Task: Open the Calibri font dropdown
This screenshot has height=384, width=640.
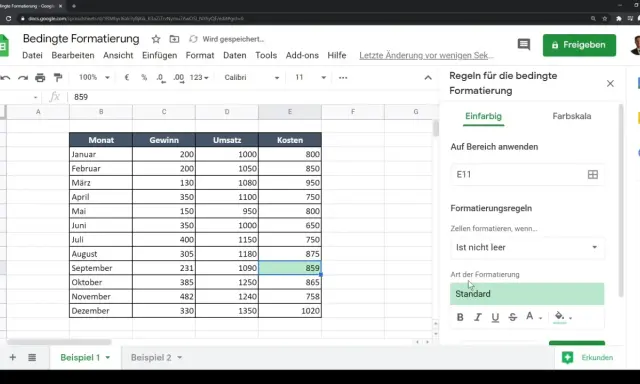Action: pos(251,77)
